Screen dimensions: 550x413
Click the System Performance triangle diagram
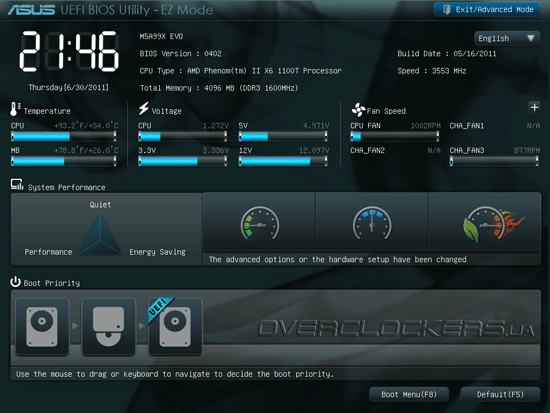click(x=100, y=235)
